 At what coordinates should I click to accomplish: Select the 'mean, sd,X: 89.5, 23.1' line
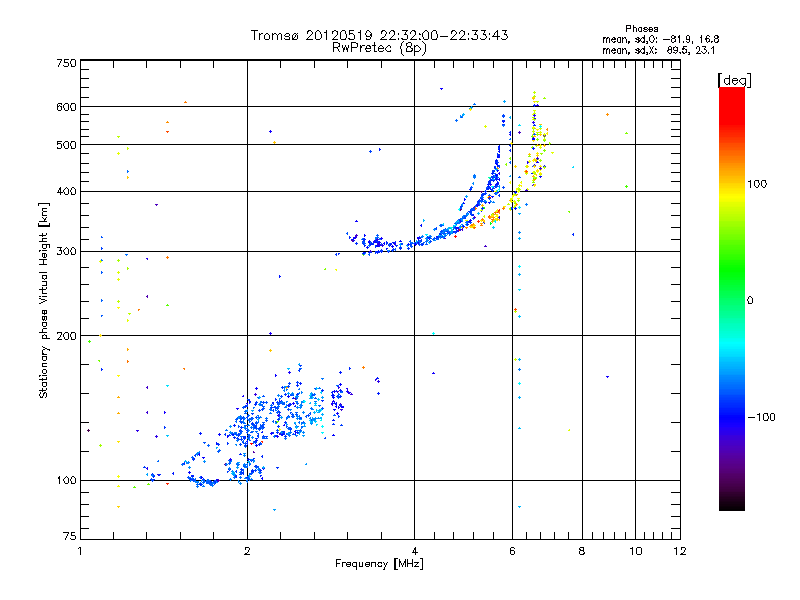pos(659,50)
